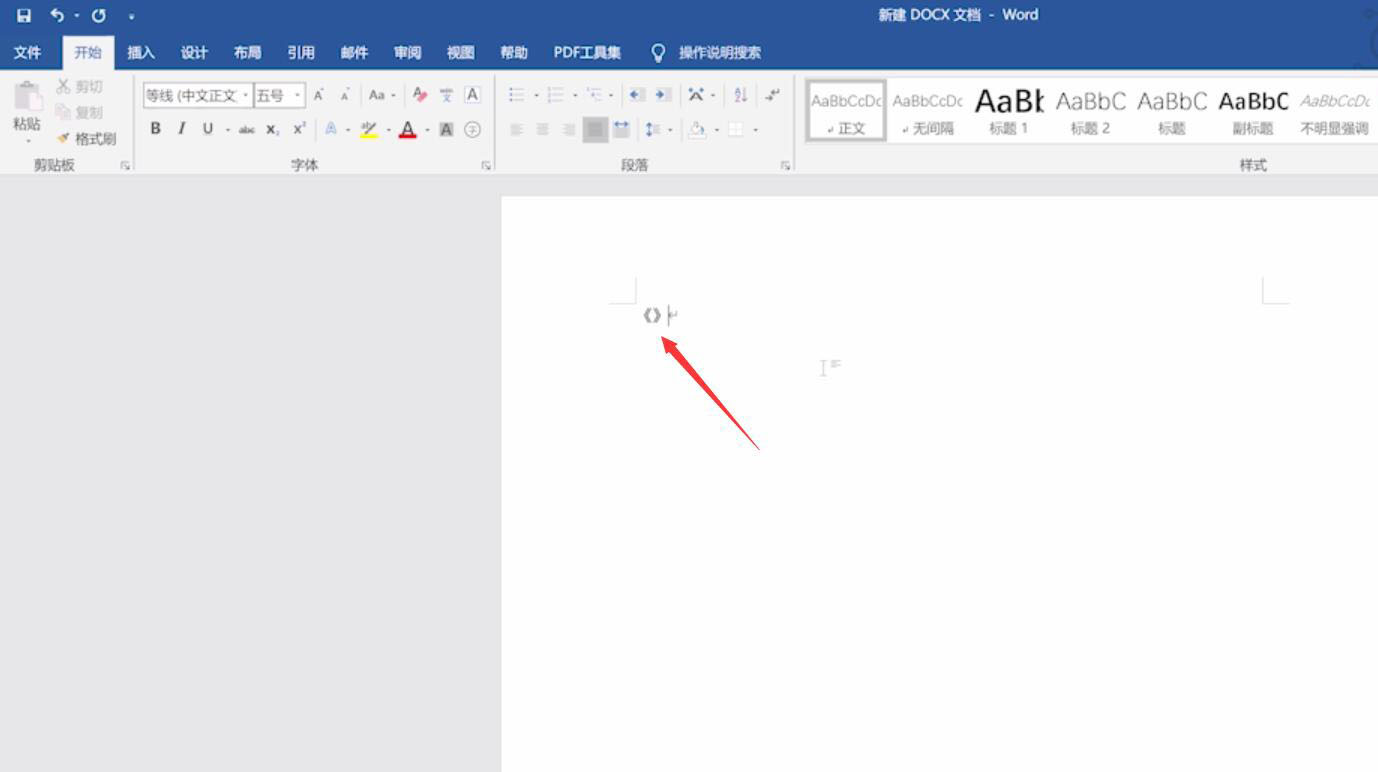This screenshot has height=772, width=1378.
Task: Apply numbered list
Action: pos(556,96)
